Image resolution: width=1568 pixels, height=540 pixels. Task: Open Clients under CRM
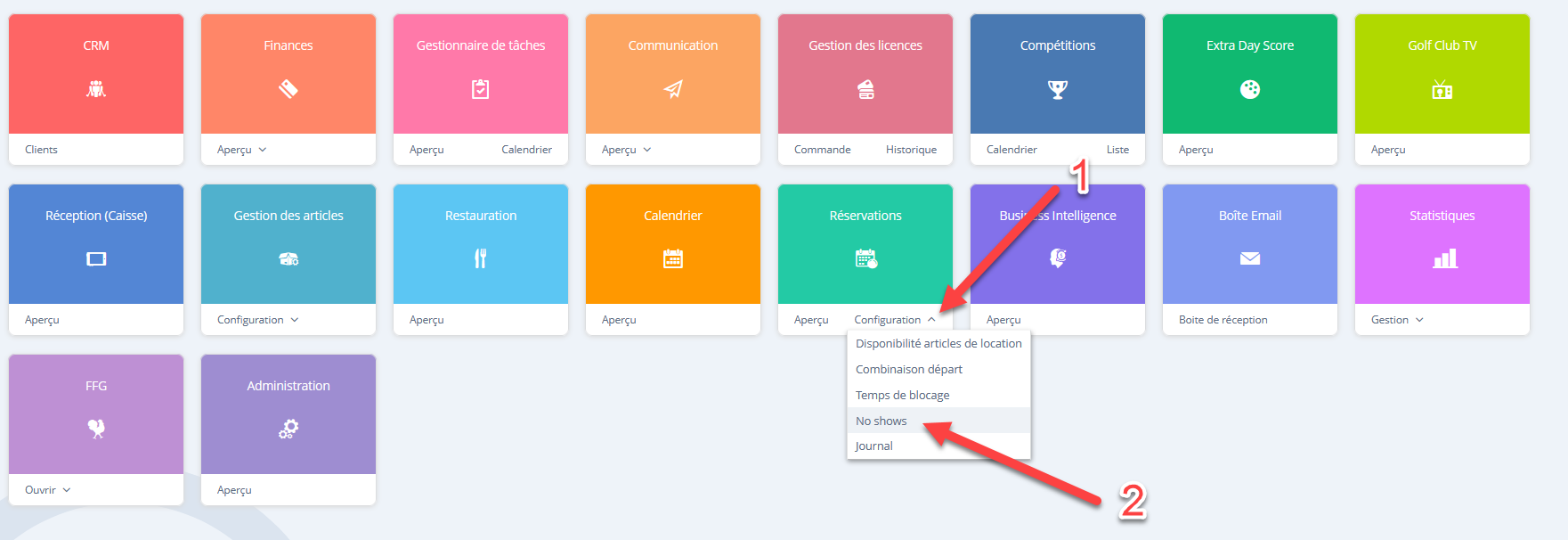(x=41, y=150)
